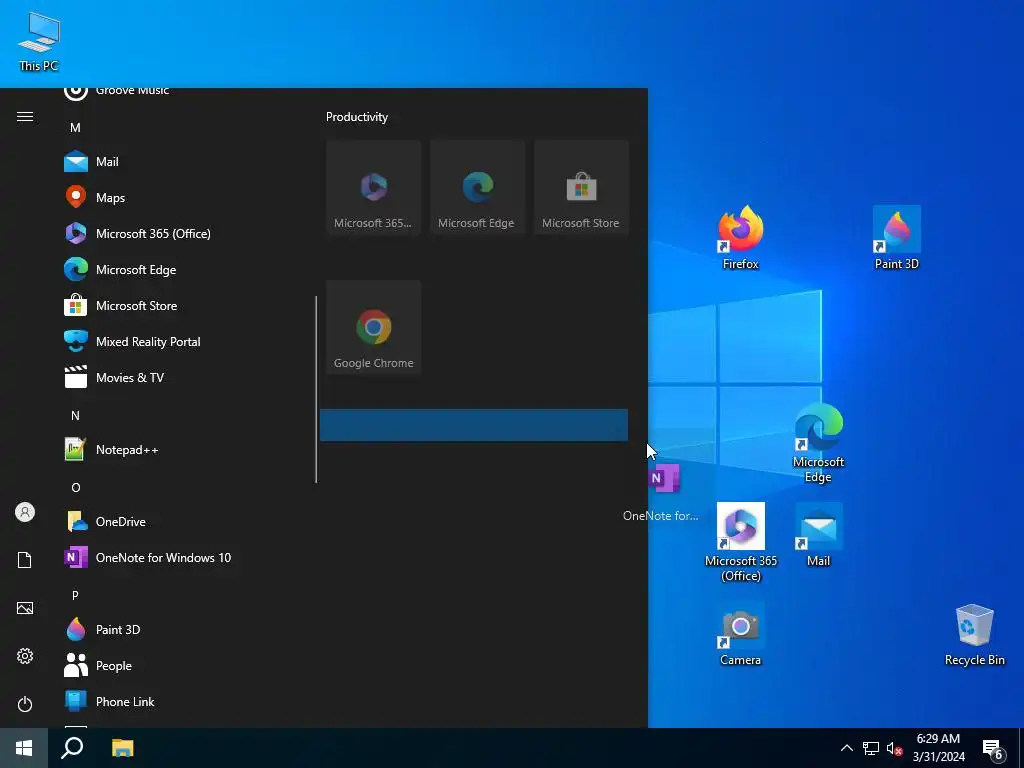
Task: Jump to letter P section header
Action: [x=75, y=596]
